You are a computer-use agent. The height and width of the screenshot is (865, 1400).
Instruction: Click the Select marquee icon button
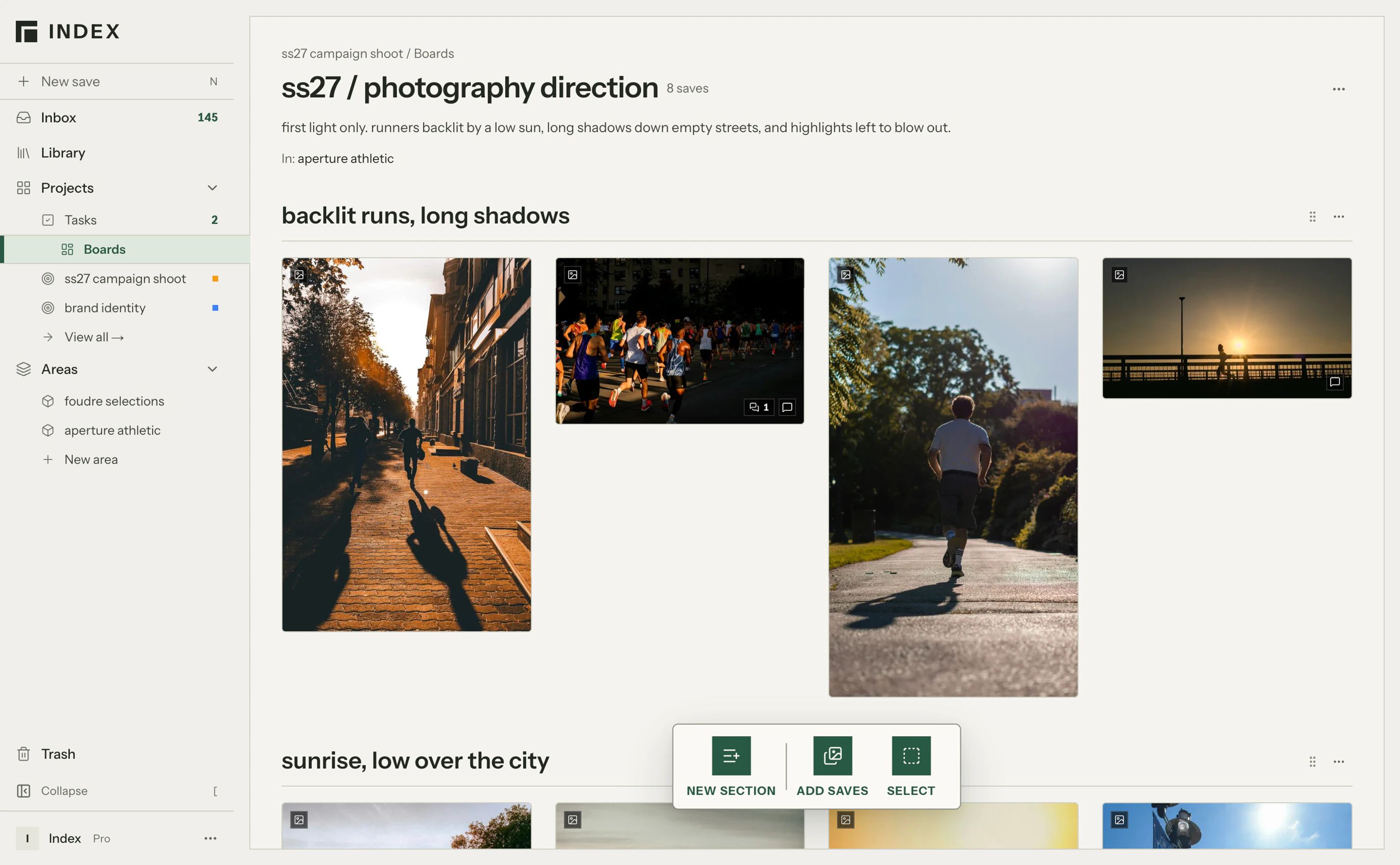[911, 755]
